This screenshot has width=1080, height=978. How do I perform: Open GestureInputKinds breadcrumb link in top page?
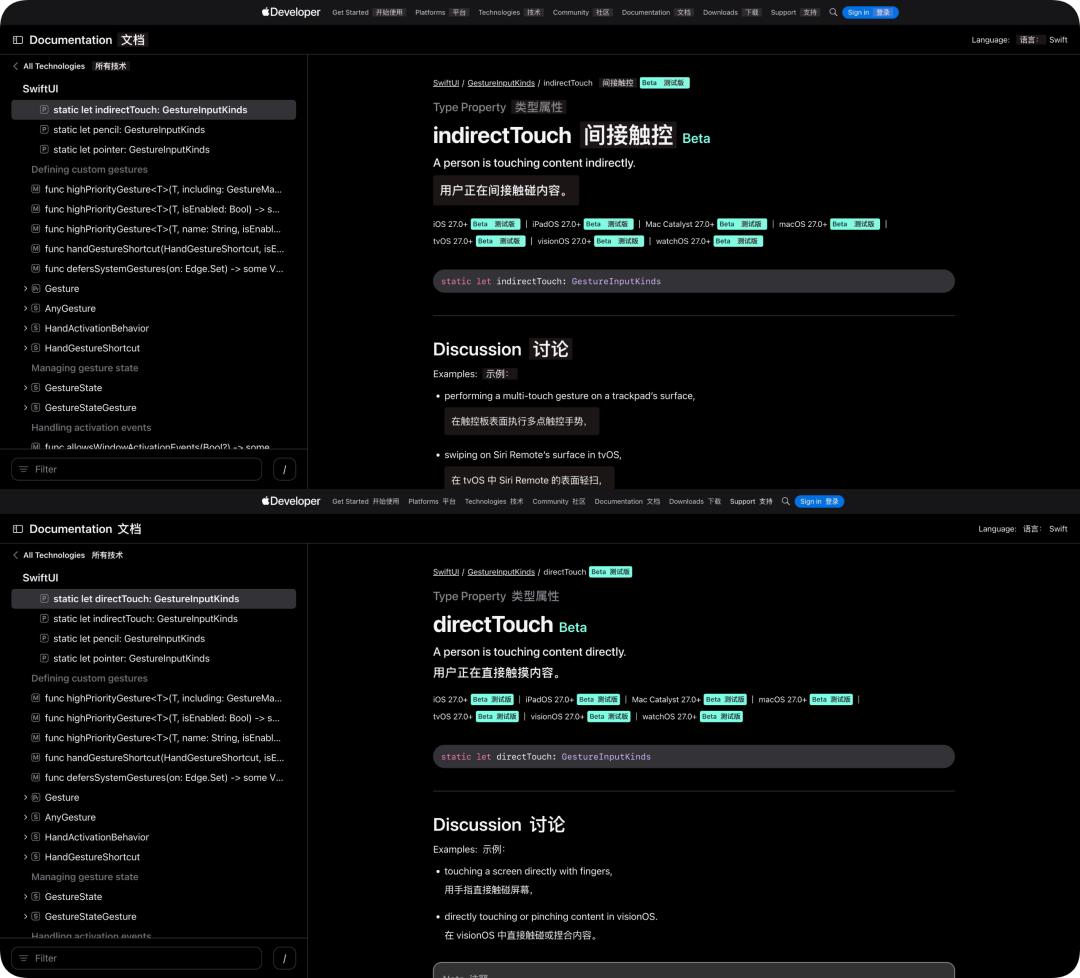pyautogui.click(x=501, y=83)
